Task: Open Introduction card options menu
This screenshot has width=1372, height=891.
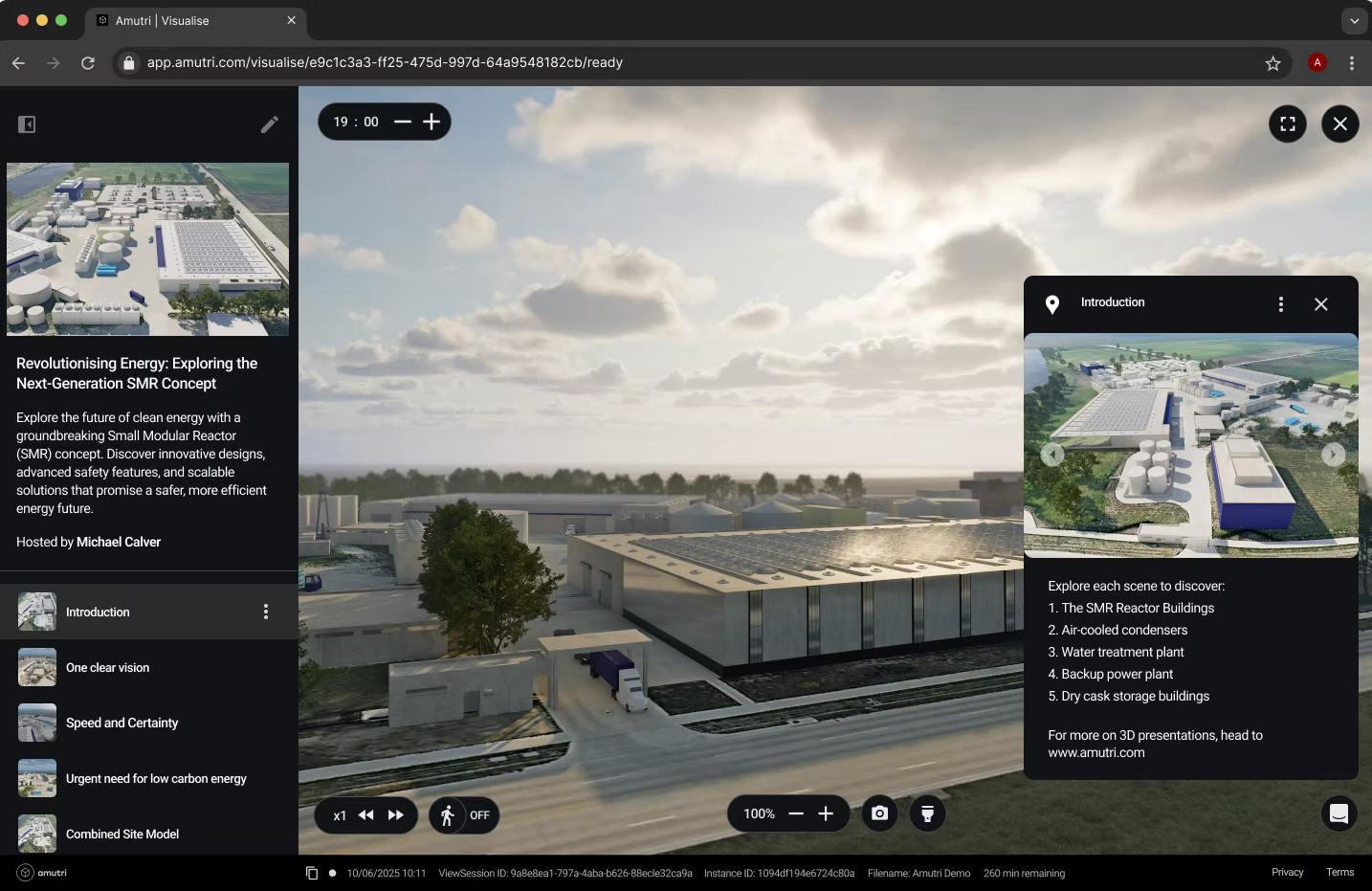Action: [x=1281, y=304]
